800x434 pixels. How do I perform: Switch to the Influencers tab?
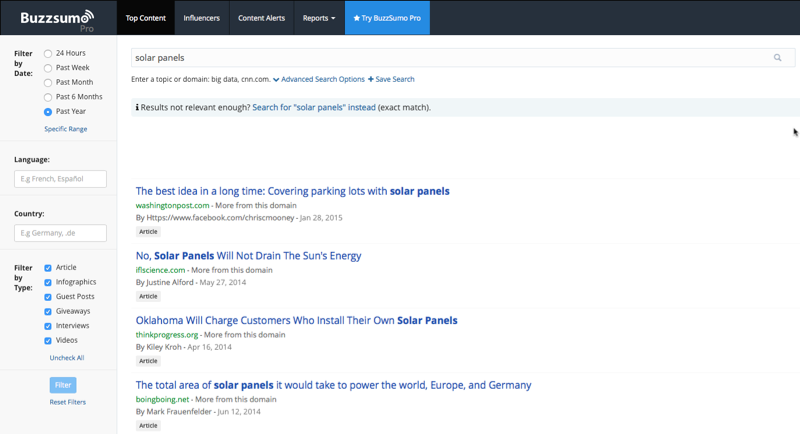(202, 18)
